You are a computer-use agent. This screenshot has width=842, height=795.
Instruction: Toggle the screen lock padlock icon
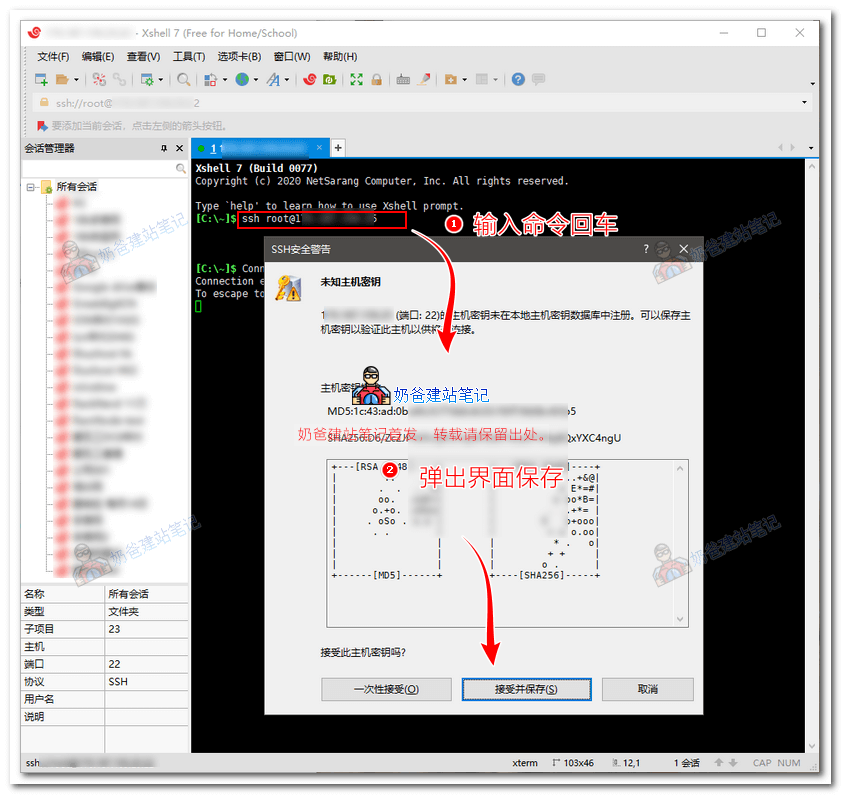(x=377, y=78)
